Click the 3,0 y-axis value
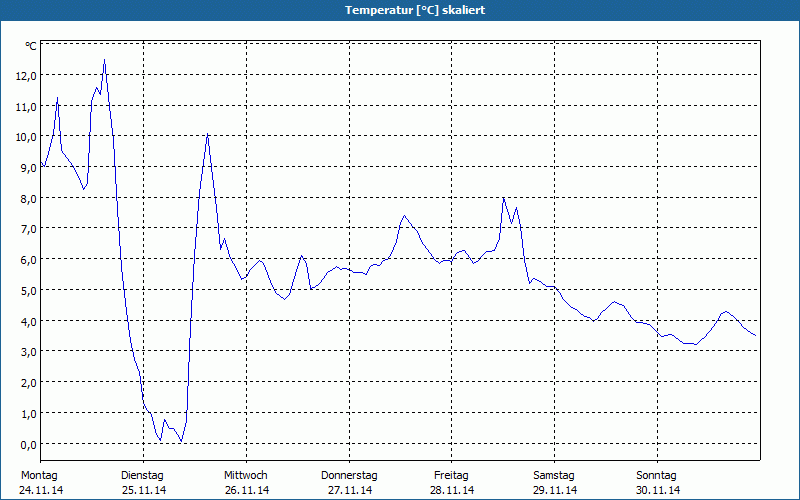This screenshot has height=500, width=800. [29, 352]
